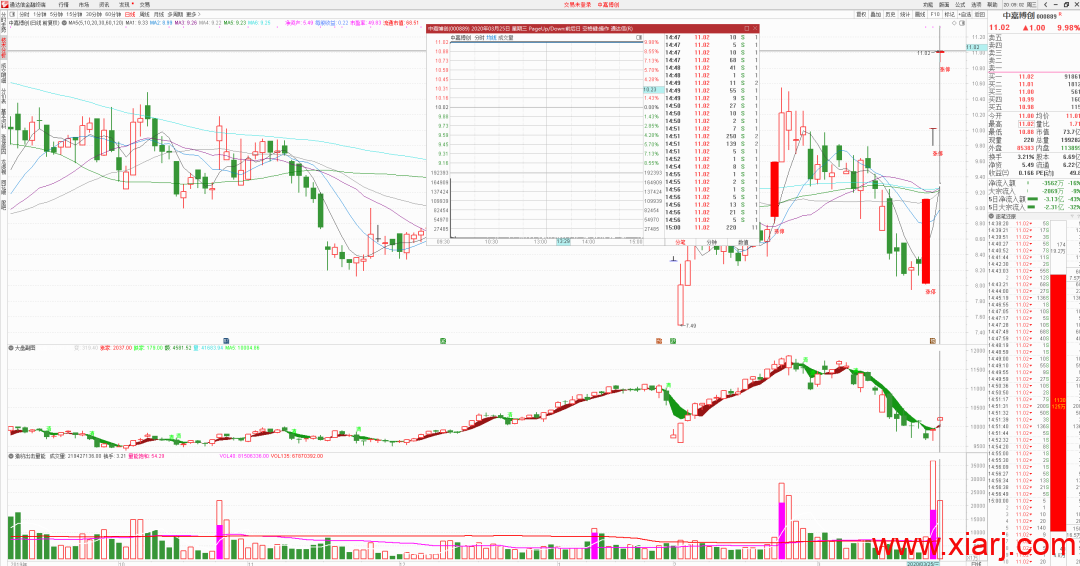
Task: Click the 标记 toolbar button
Action: pos(949,14)
